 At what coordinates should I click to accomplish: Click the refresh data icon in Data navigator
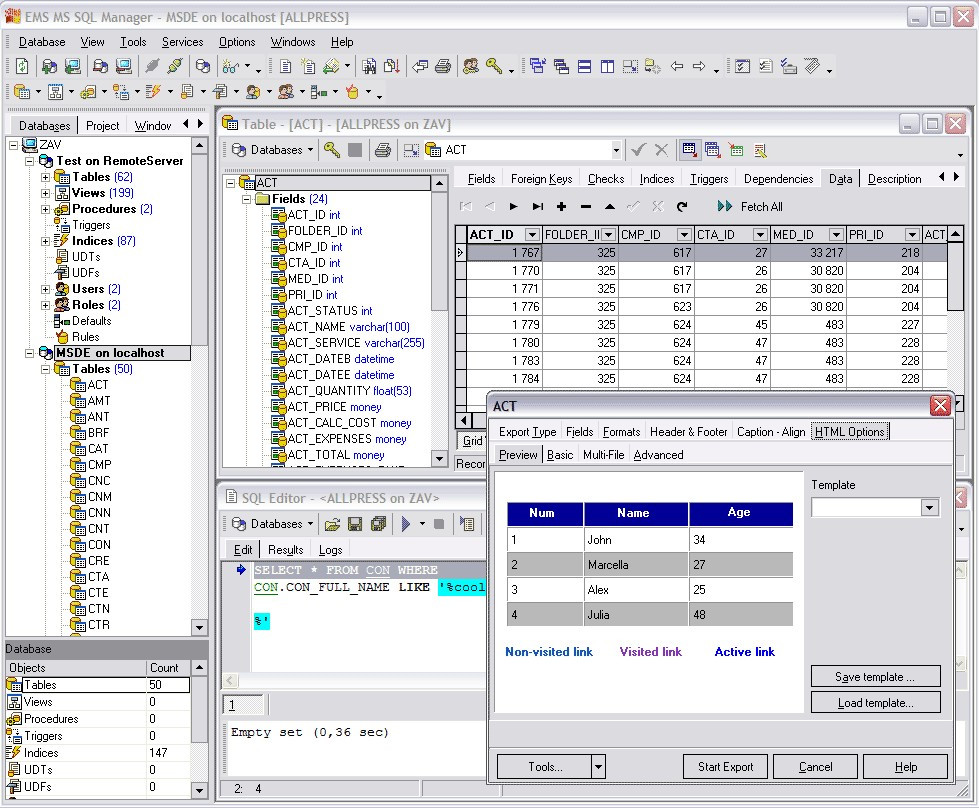682,207
